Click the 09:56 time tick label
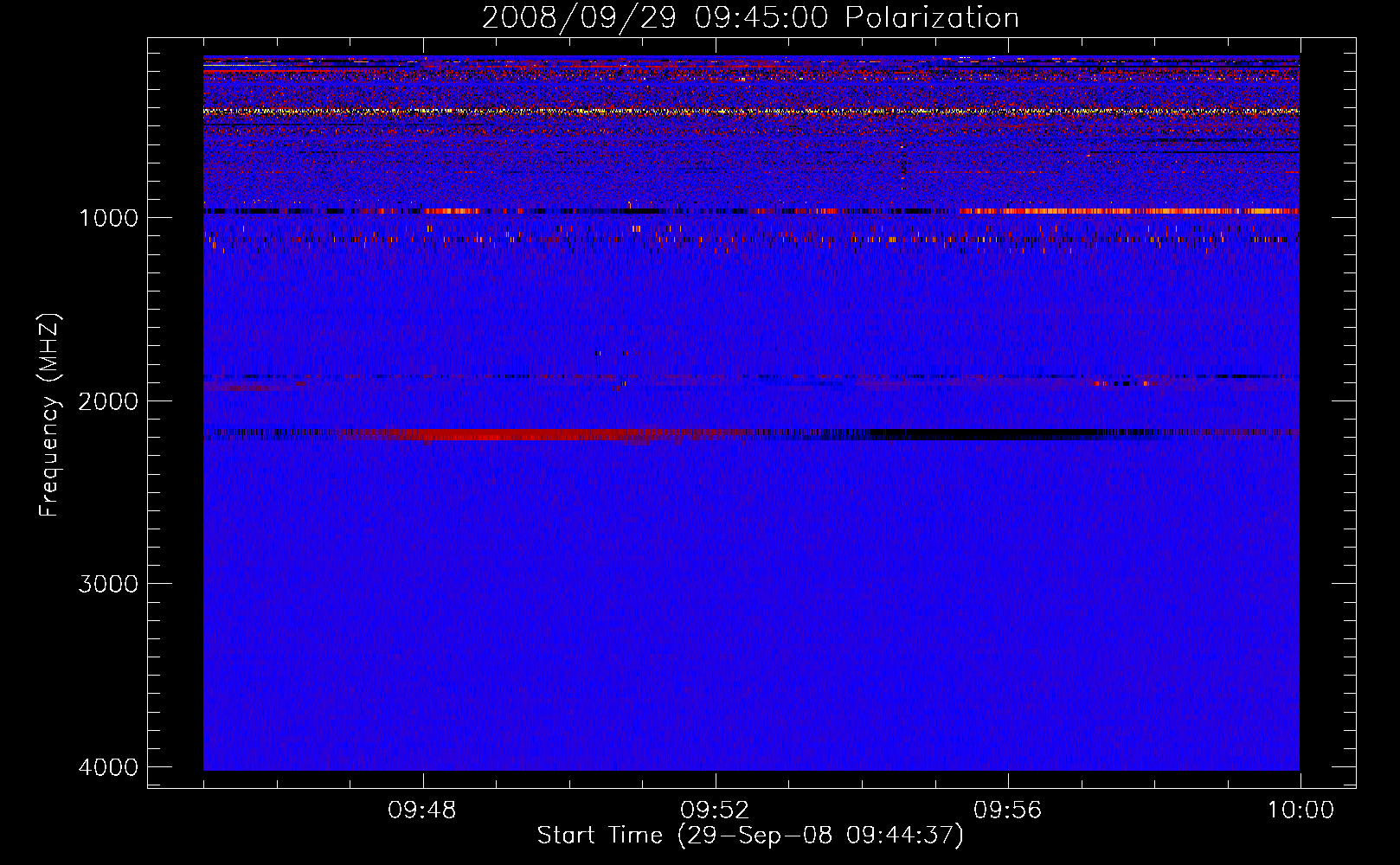This screenshot has width=1400, height=865. tap(1007, 811)
